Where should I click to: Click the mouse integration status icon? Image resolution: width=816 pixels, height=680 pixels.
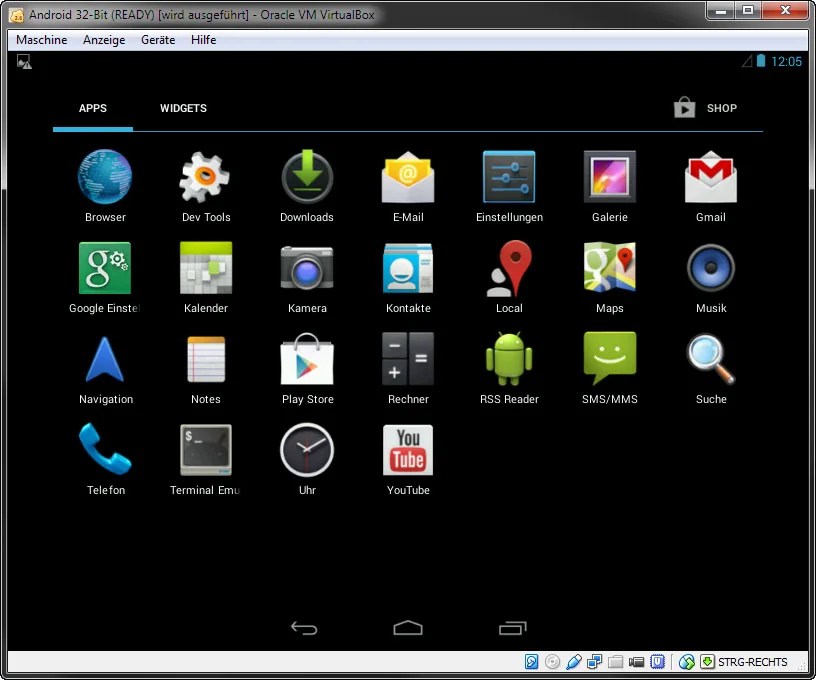pyautogui.click(x=686, y=662)
